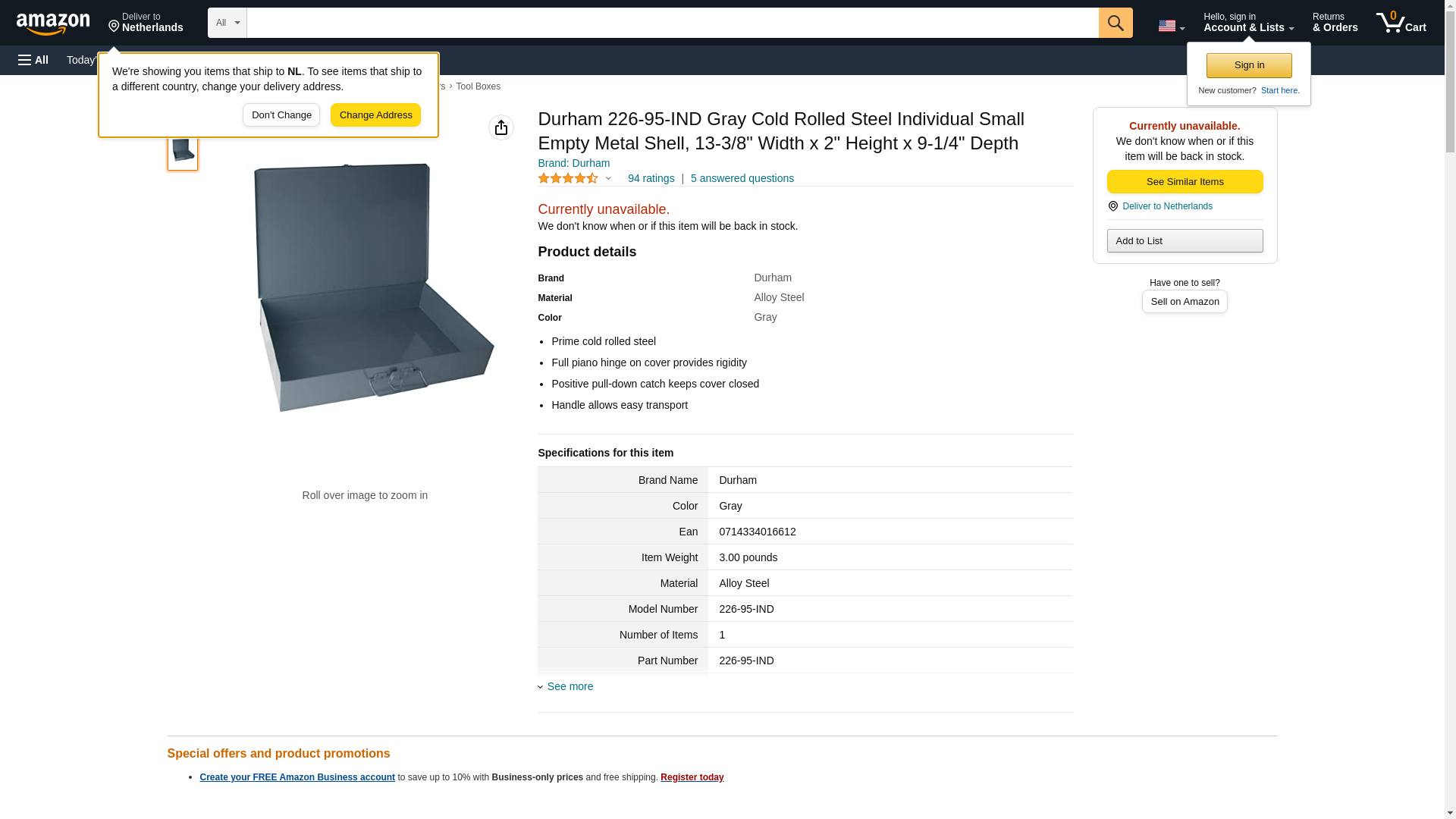1456x819 pixels.
Task: Select the Tool Boxes breadcrumb
Action: [478, 86]
